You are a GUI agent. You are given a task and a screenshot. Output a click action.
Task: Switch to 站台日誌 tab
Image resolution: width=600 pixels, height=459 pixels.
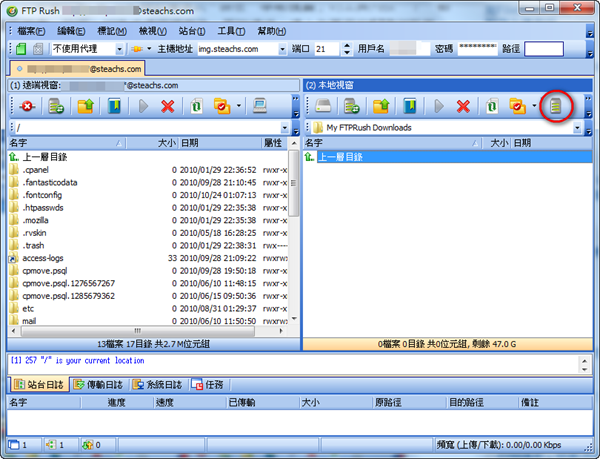39,384
